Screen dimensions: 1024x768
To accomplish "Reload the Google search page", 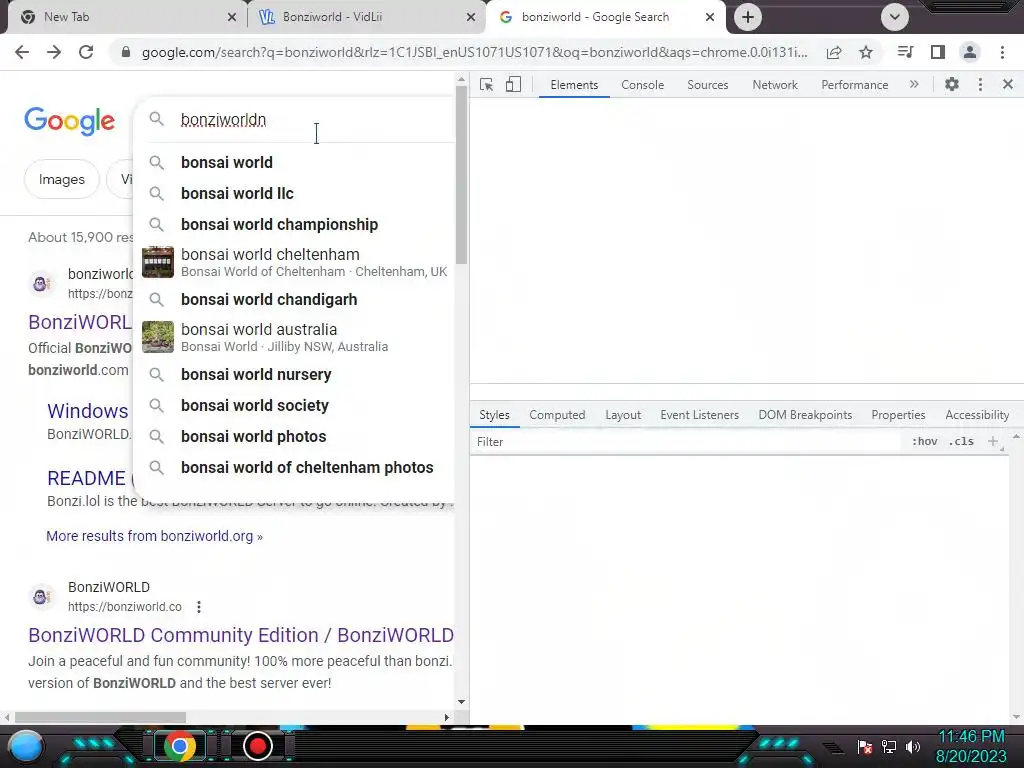I will click(x=86, y=52).
